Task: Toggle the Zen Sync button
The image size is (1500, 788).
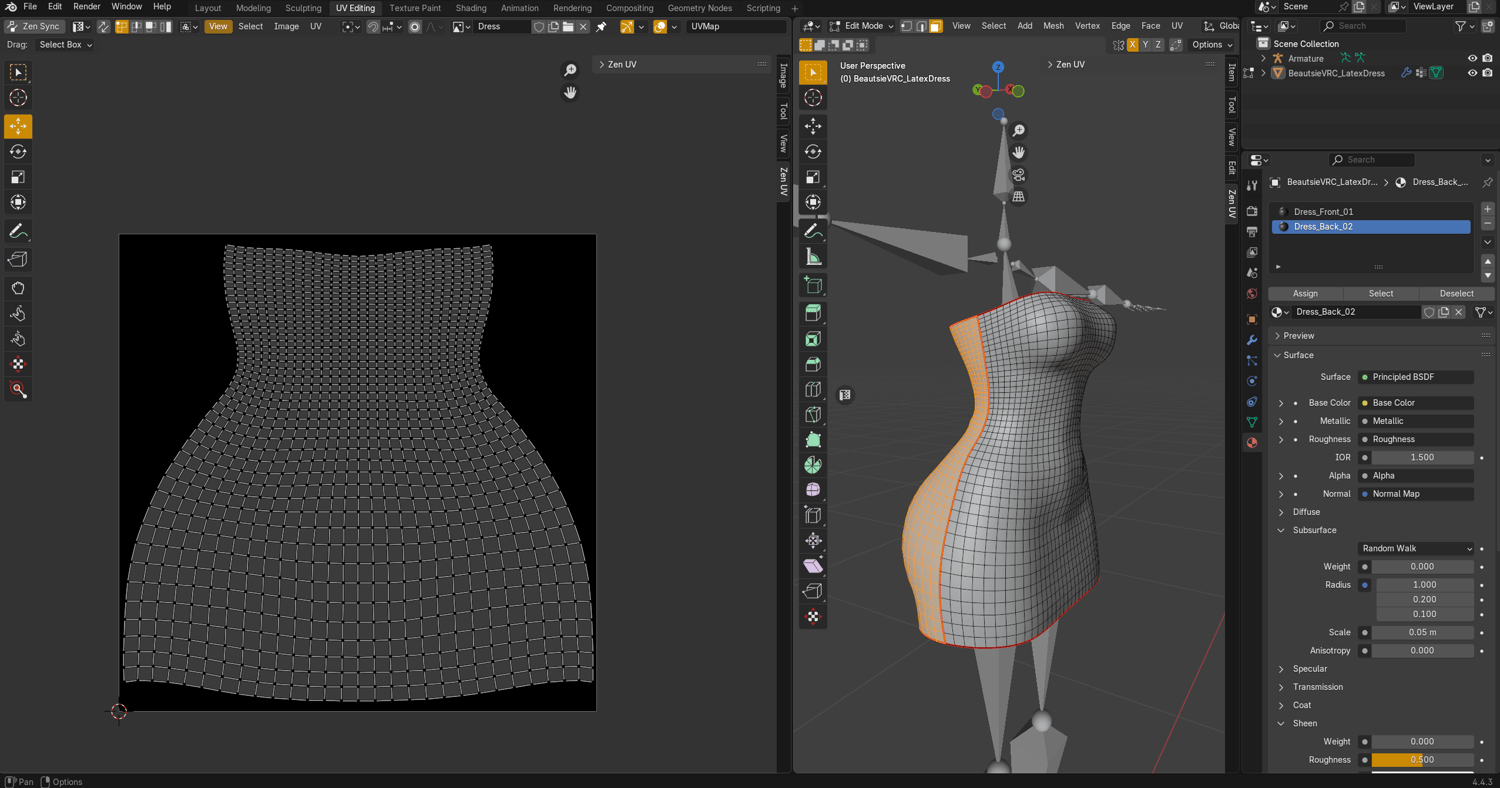Action: coord(34,26)
